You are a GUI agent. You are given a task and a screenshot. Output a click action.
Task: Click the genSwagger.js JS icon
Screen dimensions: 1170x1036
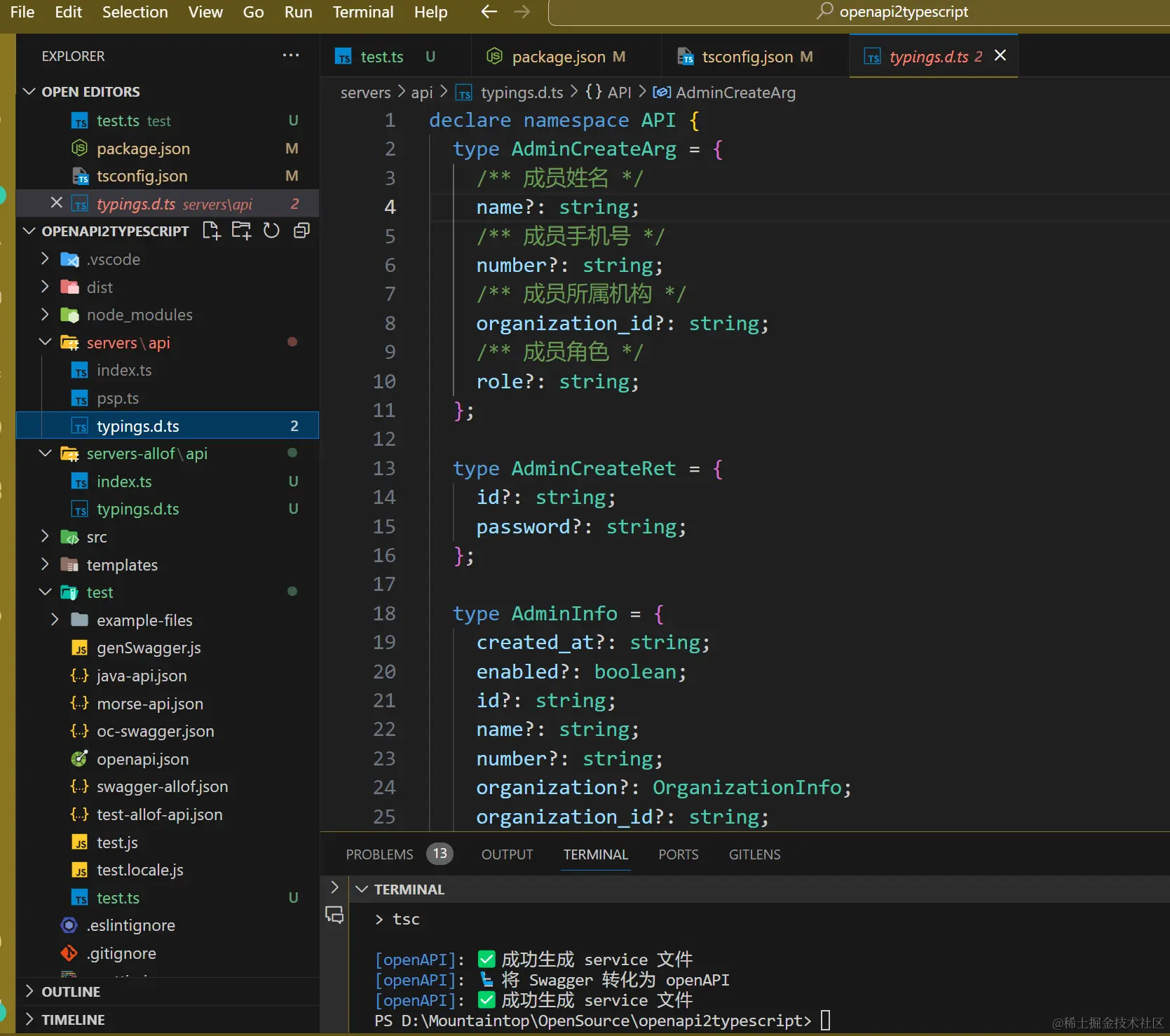(80, 648)
